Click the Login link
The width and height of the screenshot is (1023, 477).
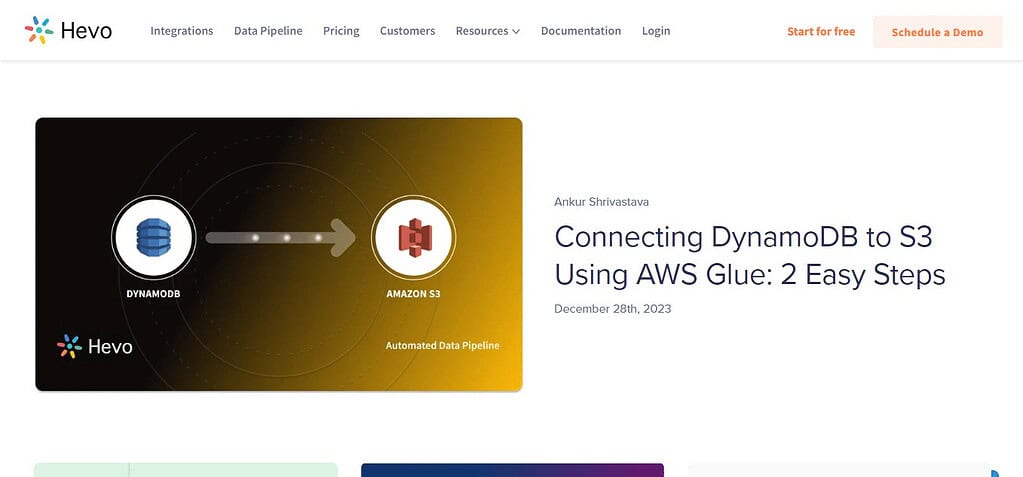[656, 31]
